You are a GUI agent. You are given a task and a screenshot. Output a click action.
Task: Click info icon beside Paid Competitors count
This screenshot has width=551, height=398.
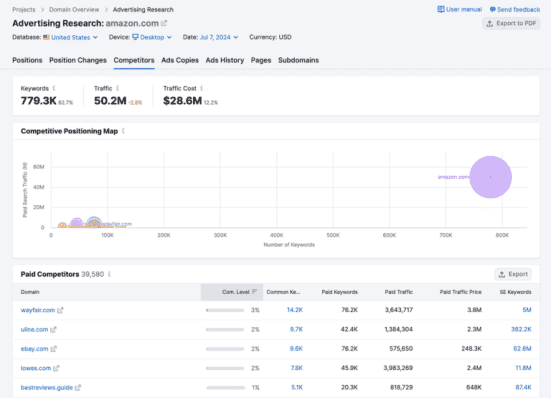109,274
